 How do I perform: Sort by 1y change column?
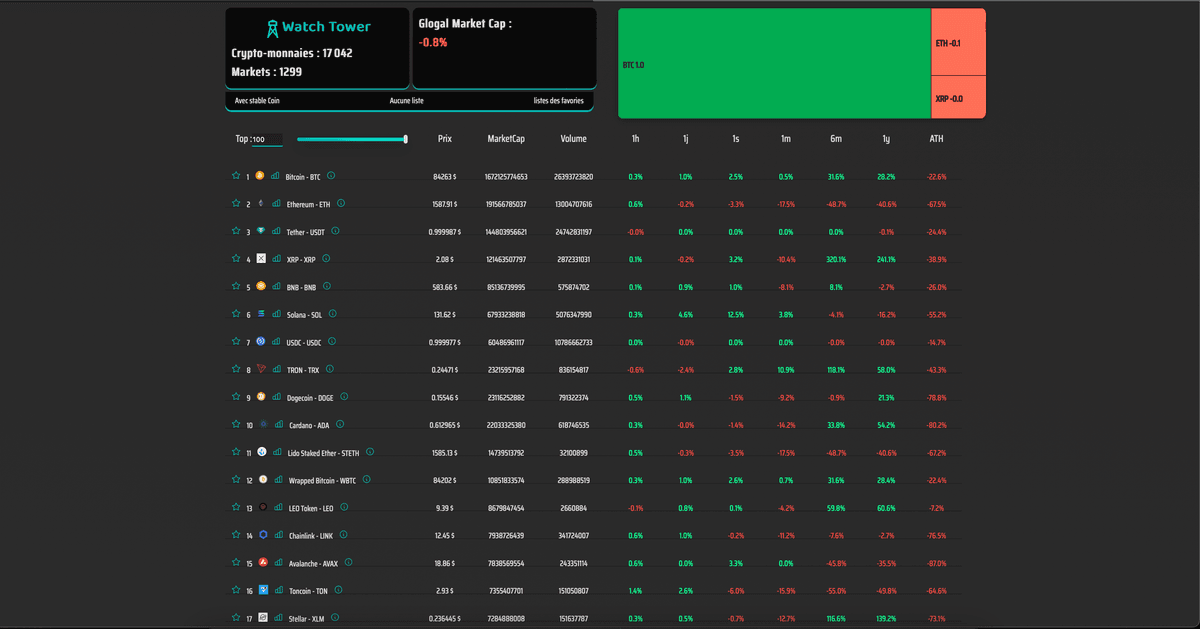pyautogui.click(x=886, y=139)
